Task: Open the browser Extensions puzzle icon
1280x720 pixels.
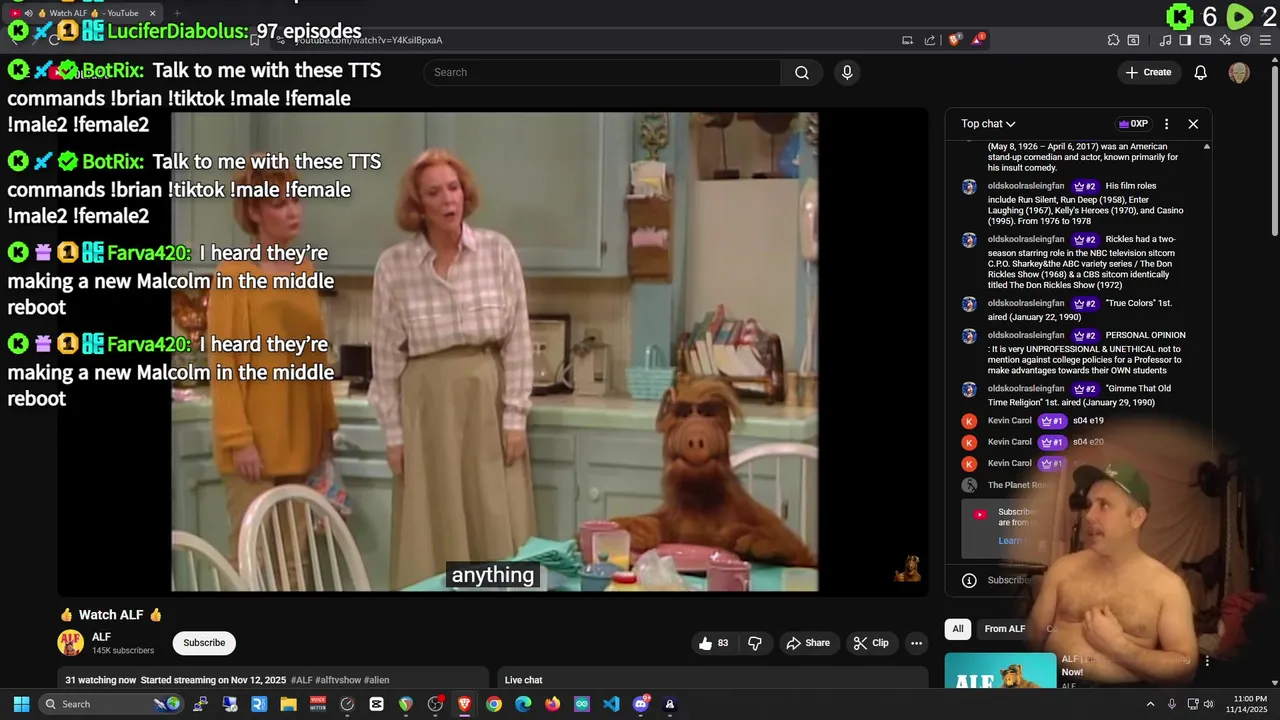Action: pyautogui.click(x=1113, y=40)
